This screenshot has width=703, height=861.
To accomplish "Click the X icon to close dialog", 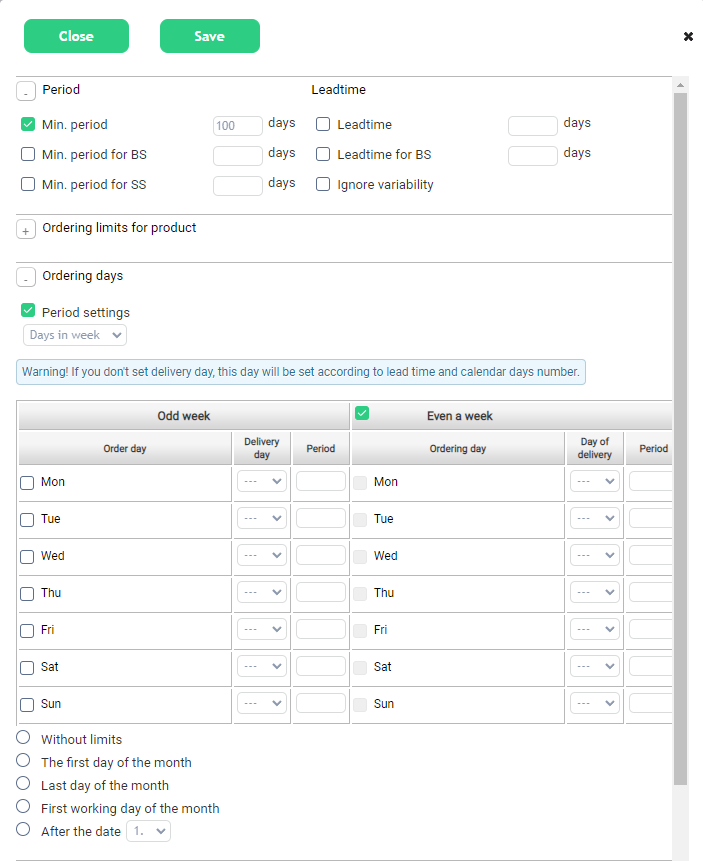I will [688, 37].
